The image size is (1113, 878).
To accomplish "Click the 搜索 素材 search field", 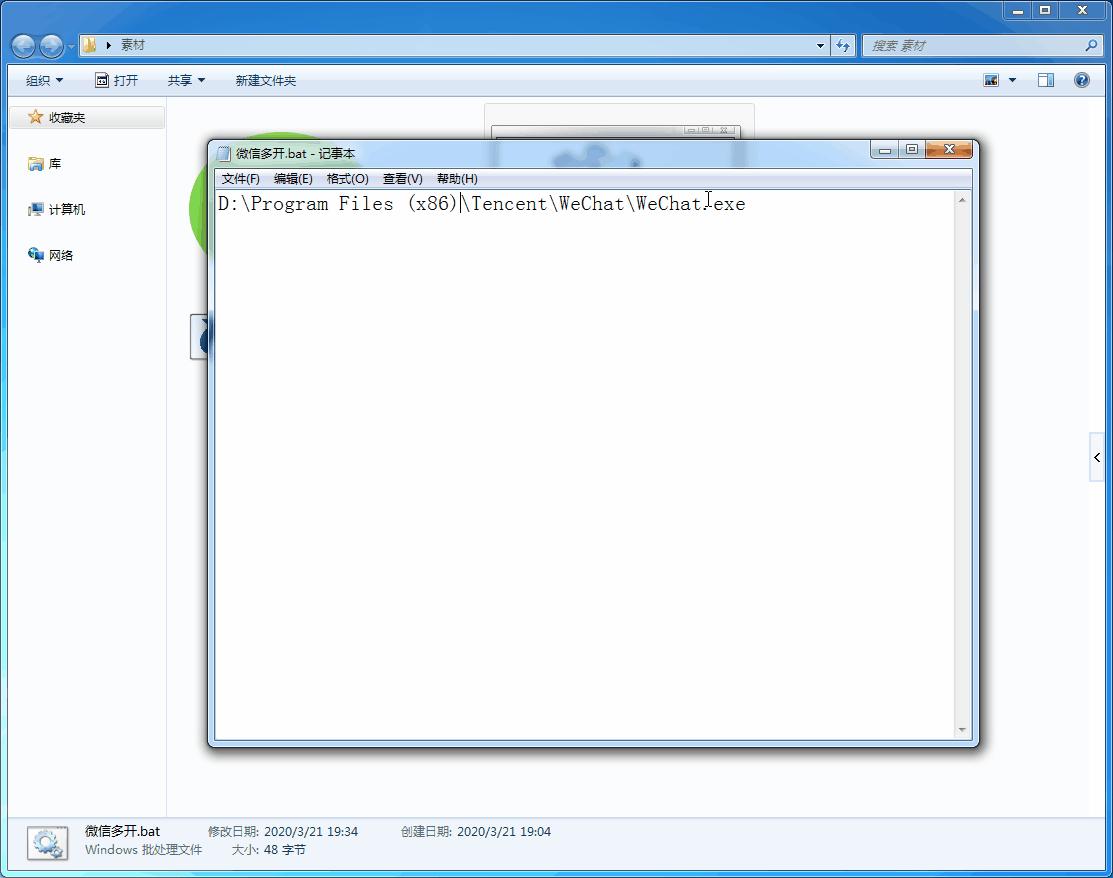I will pyautogui.click(x=970, y=45).
